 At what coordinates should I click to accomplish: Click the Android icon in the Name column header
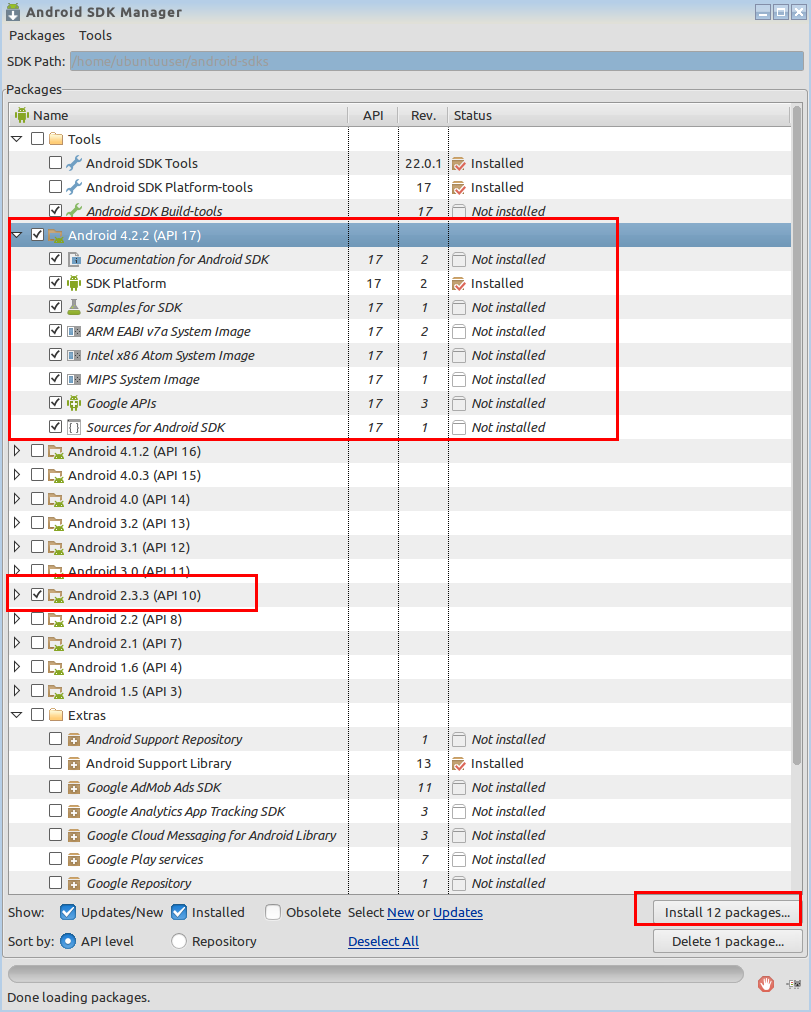22,115
